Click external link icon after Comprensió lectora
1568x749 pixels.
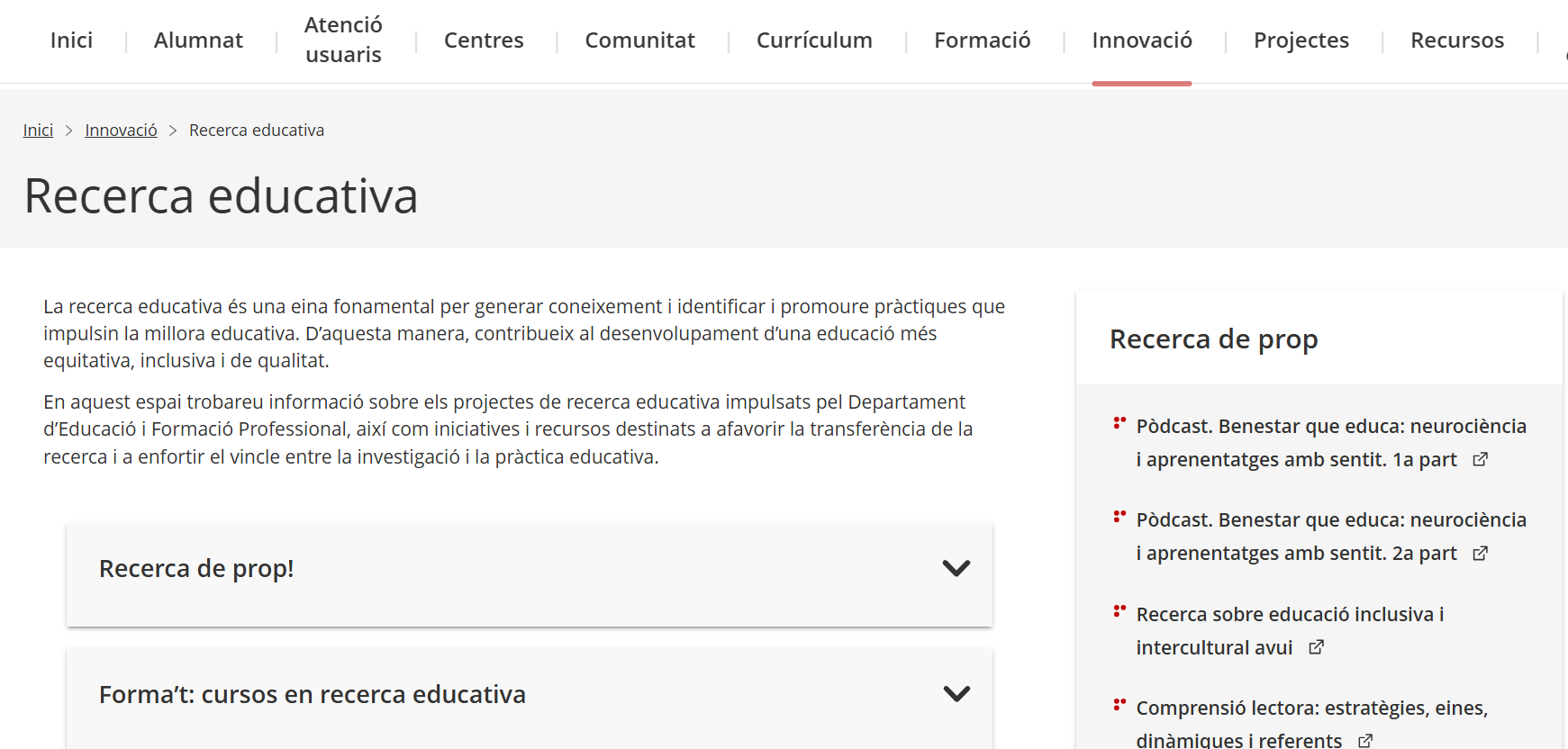point(1365,740)
